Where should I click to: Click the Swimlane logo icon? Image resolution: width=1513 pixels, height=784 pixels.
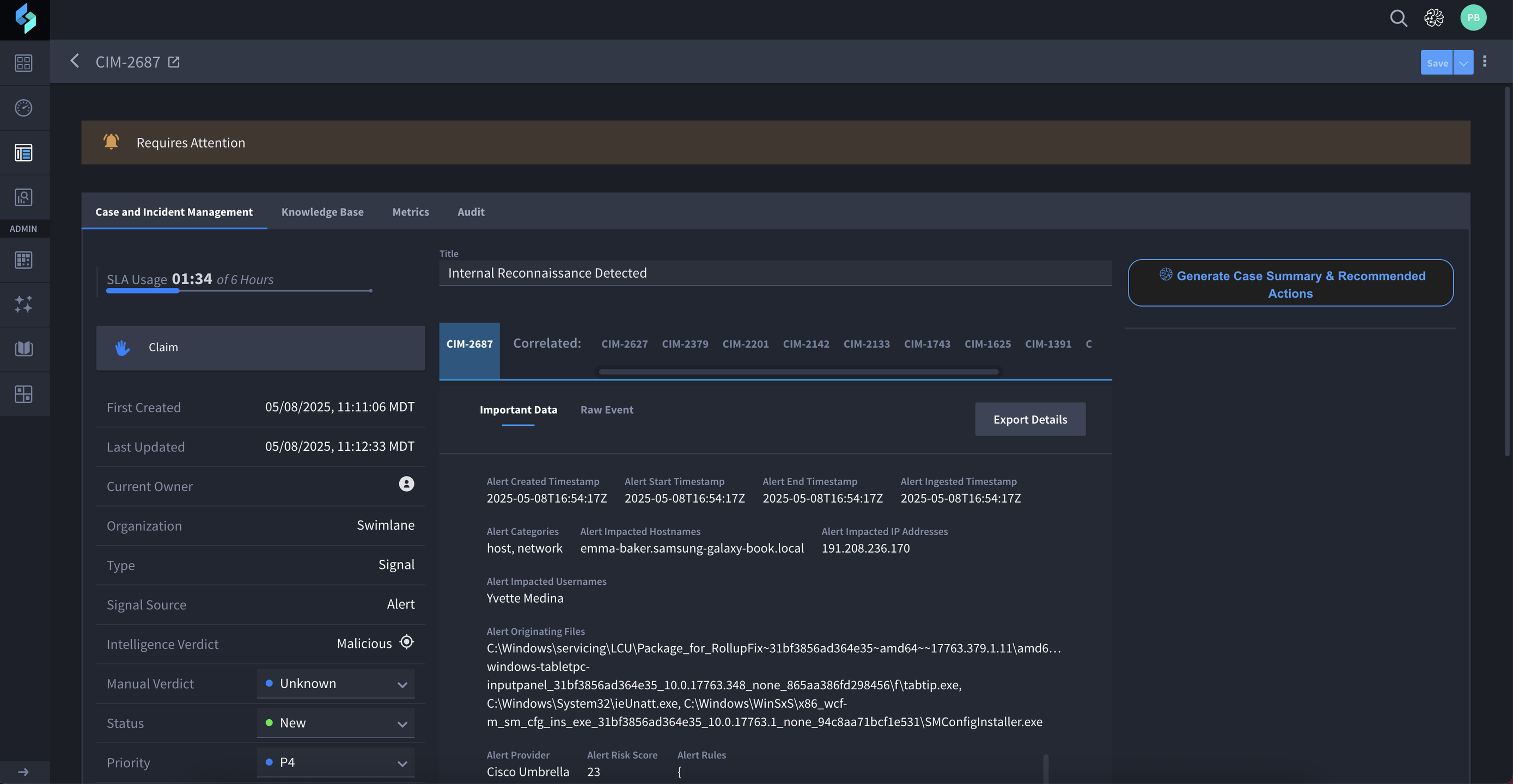coord(25,19)
